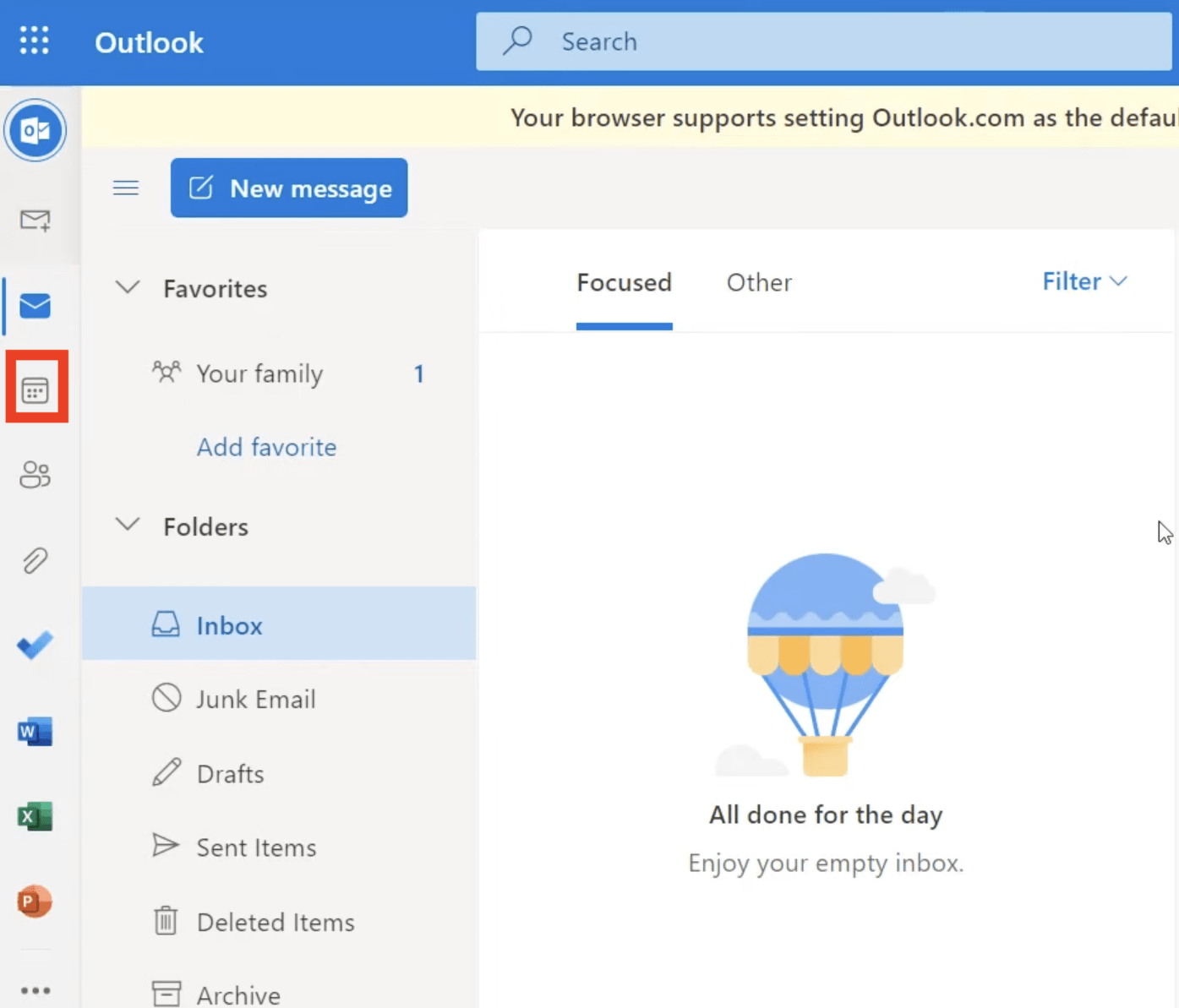Image resolution: width=1179 pixels, height=1008 pixels.
Task: Click the Search input field
Action: click(x=824, y=41)
